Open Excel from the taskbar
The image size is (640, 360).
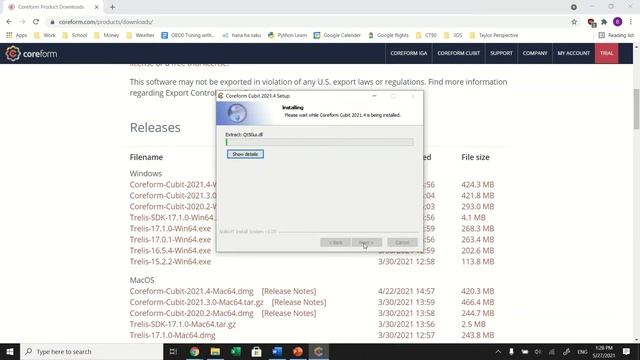[x=236, y=351]
